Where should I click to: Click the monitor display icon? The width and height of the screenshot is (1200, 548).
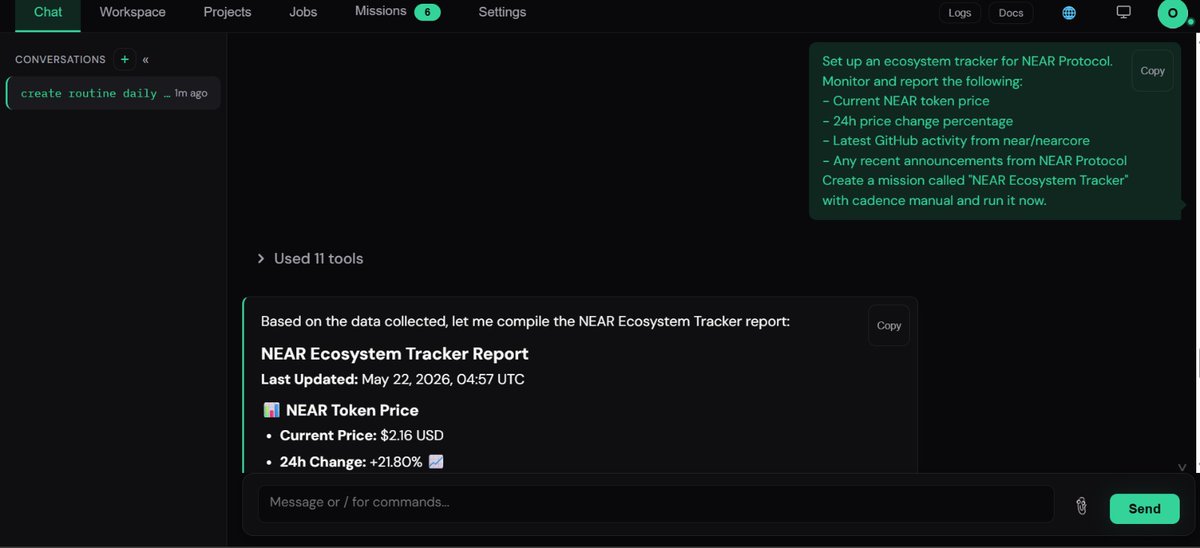pos(1123,12)
